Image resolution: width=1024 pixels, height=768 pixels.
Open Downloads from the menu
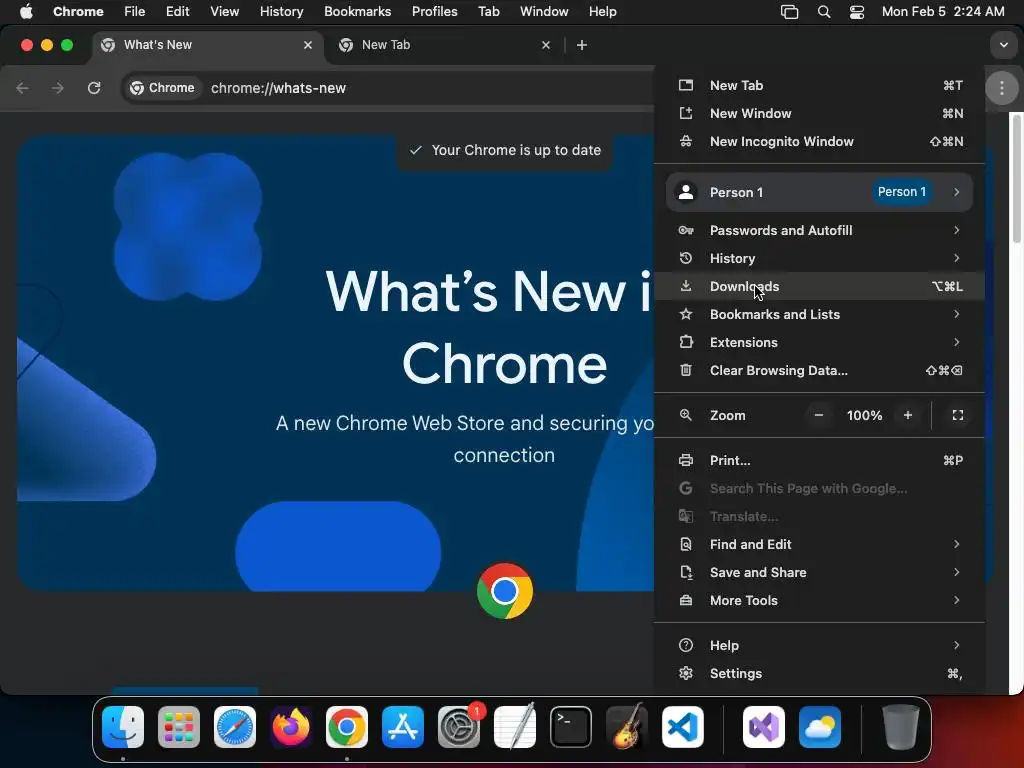(820, 287)
